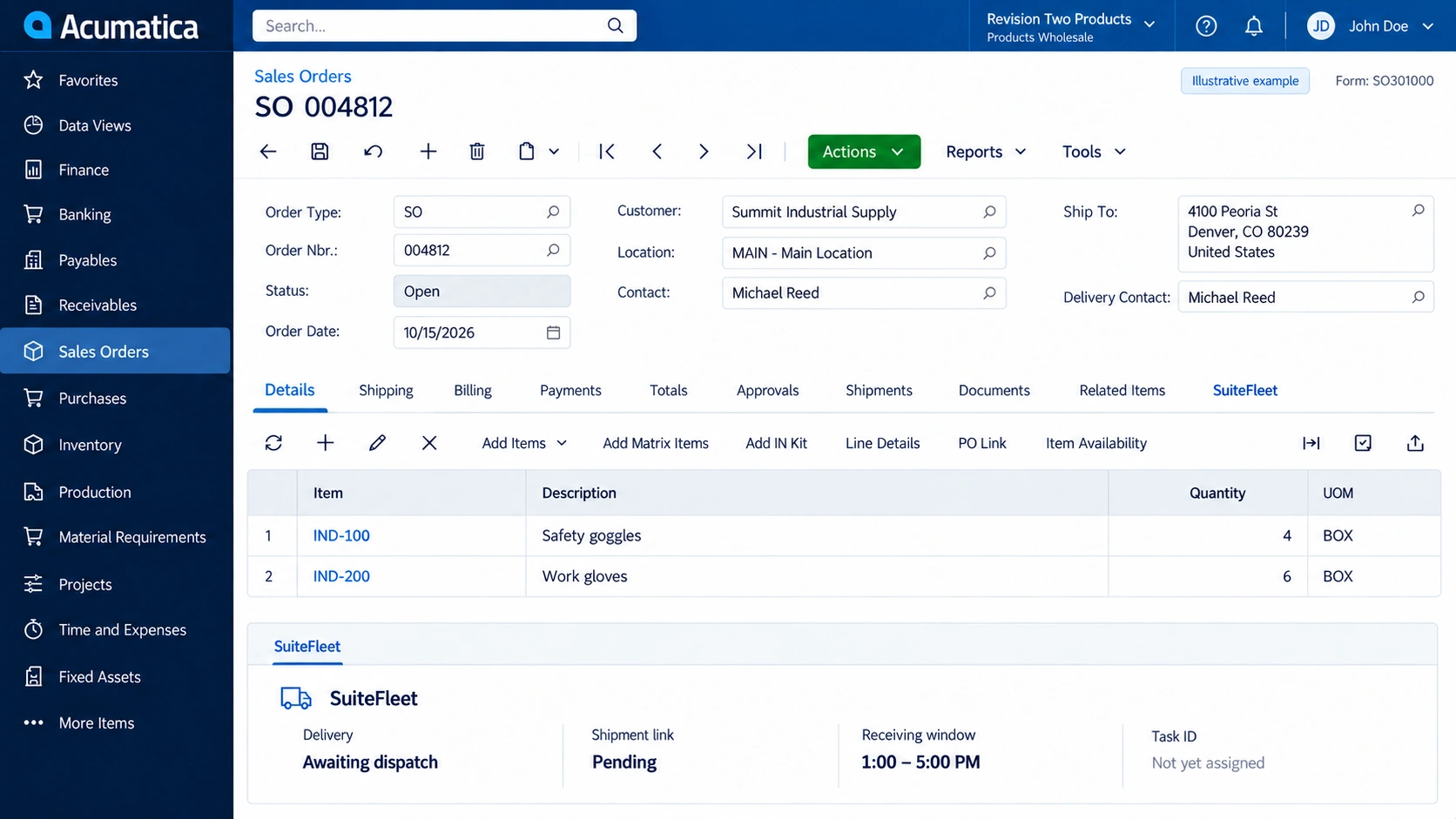Go to the next record
Screen dimensions: 1456x819
tap(704, 151)
